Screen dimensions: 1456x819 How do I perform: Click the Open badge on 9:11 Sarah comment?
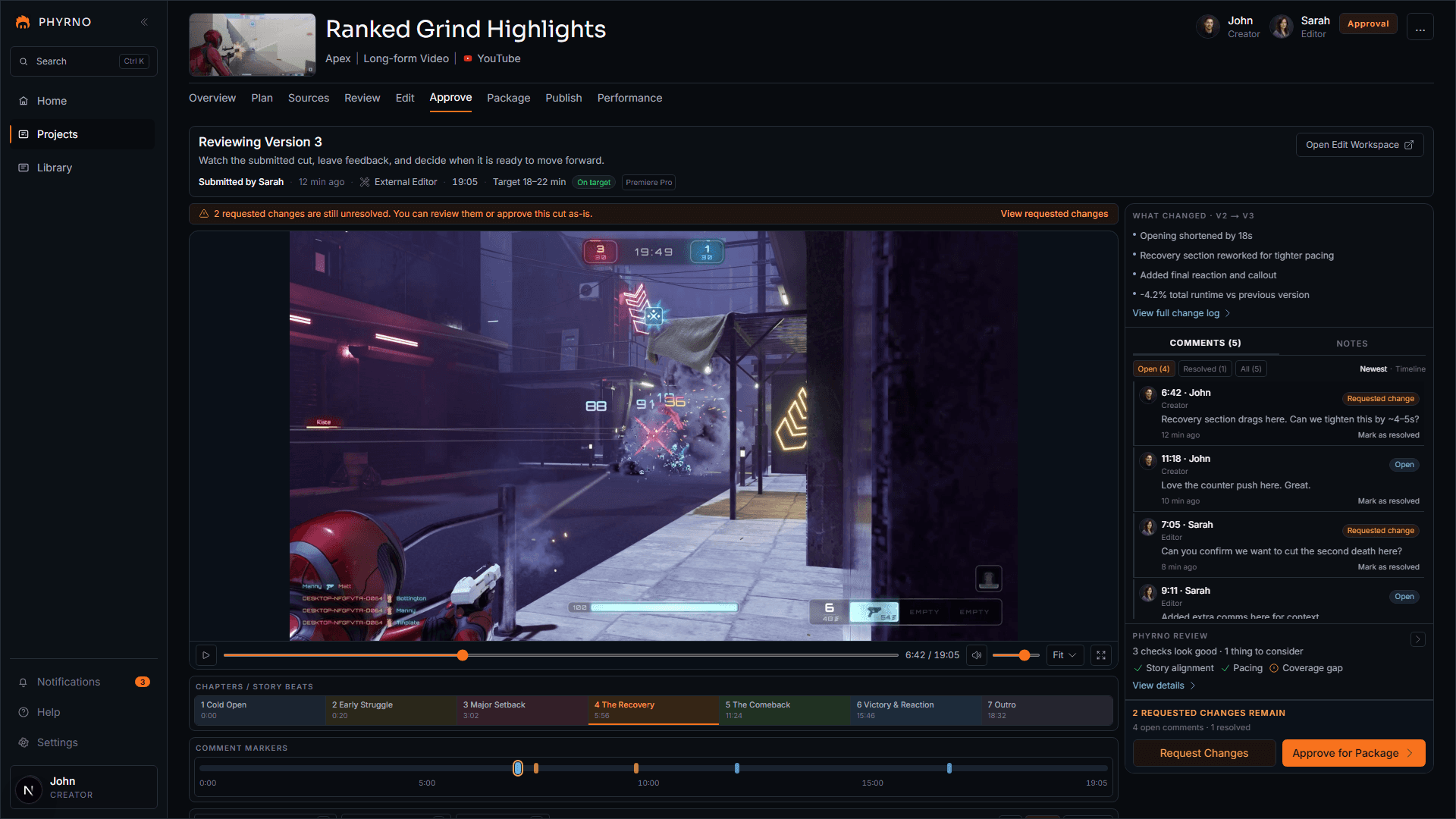(x=1404, y=597)
